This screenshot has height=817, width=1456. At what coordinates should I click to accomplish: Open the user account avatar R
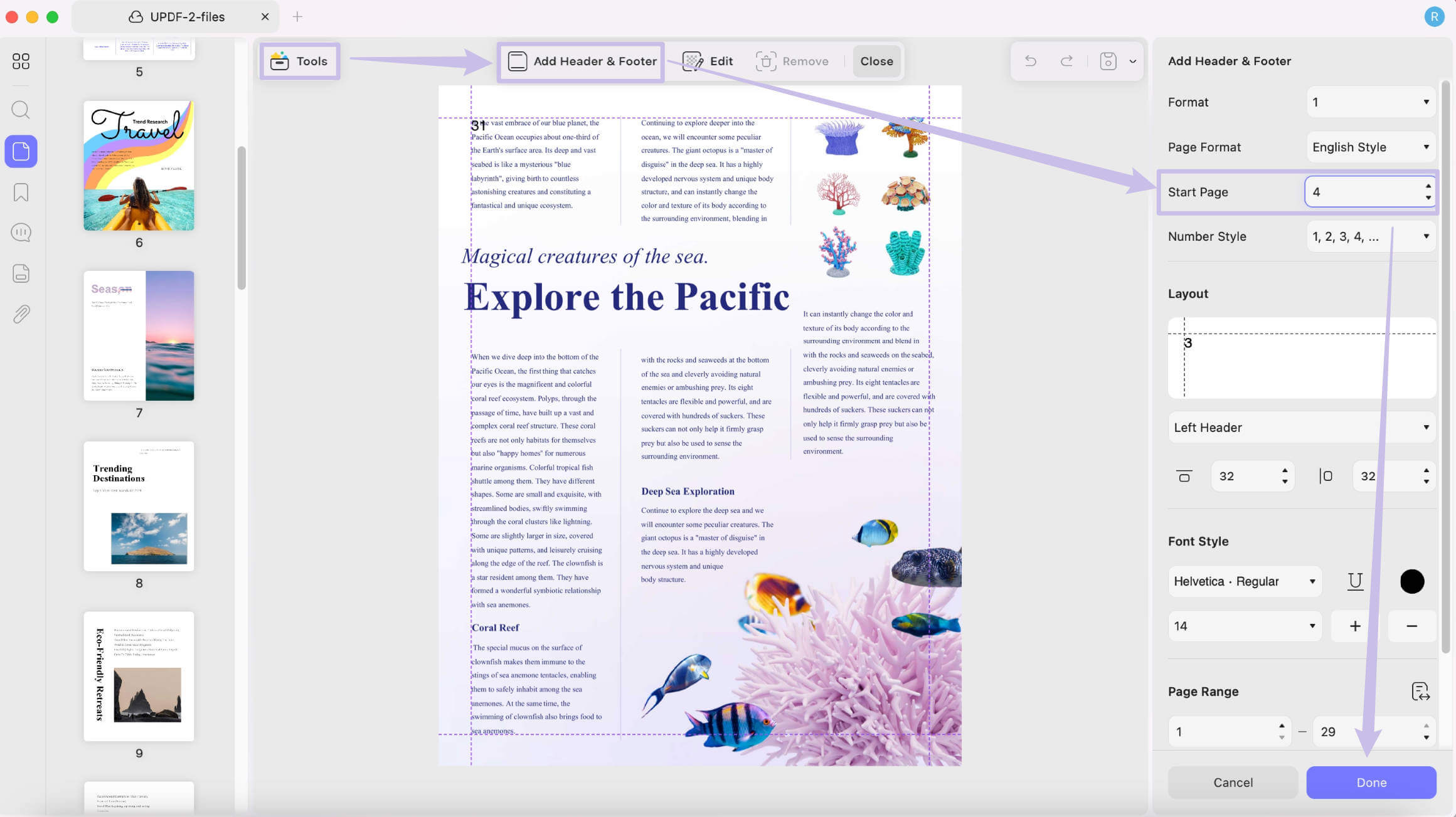1434,16
